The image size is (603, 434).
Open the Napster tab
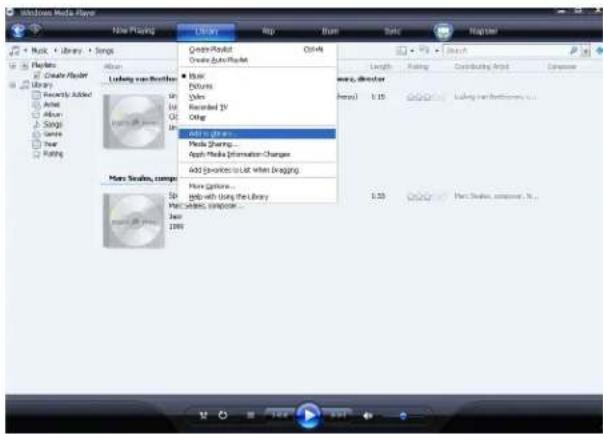(483, 31)
